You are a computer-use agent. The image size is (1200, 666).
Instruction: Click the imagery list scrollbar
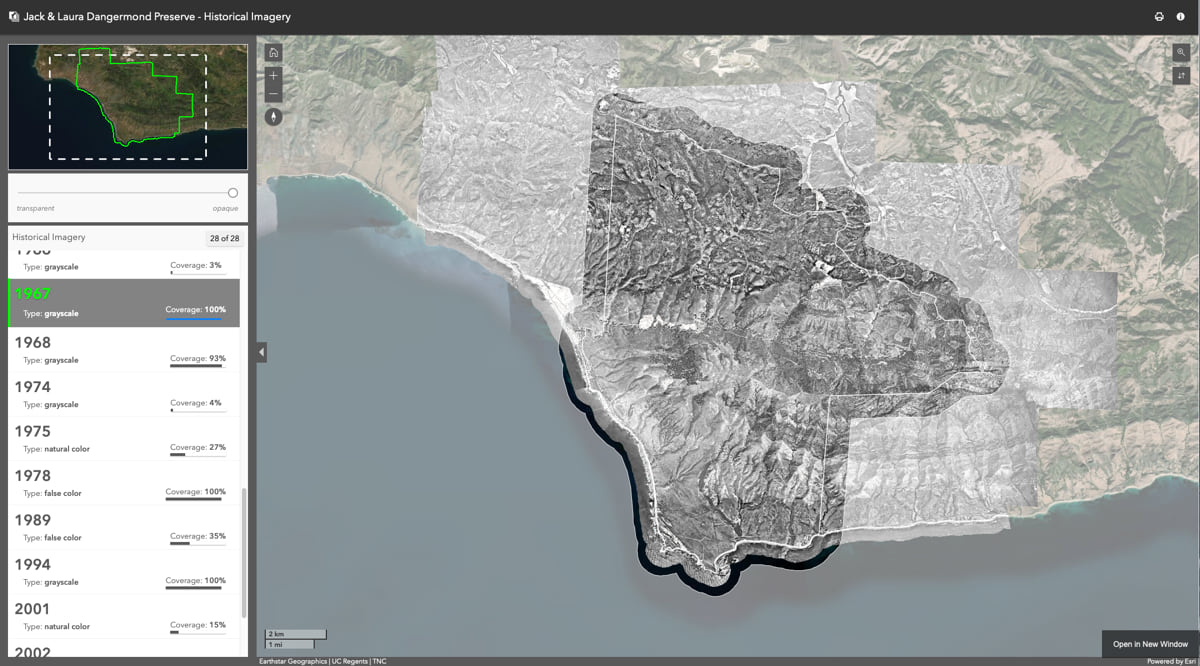click(244, 552)
